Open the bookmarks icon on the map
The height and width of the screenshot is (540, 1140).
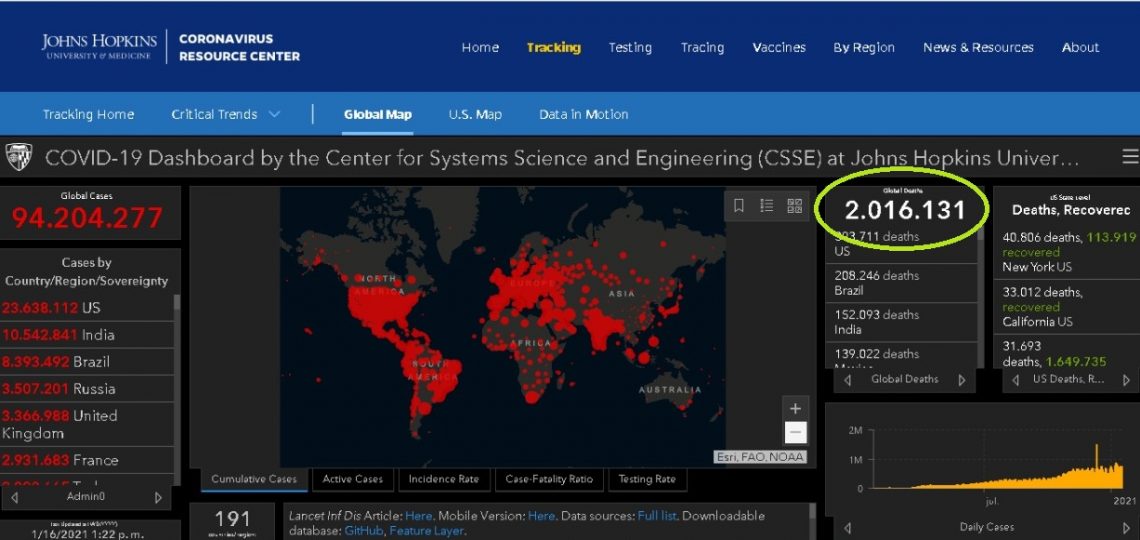739,206
